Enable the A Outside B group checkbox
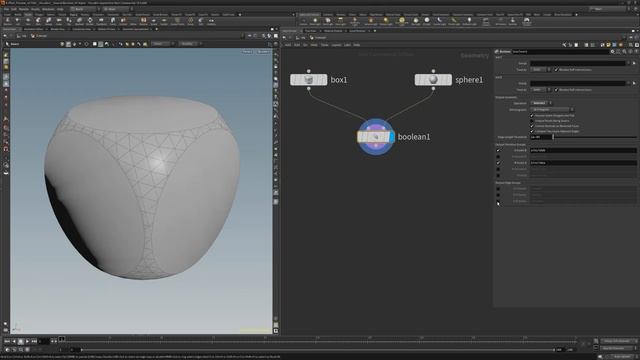 [x=498, y=157]
